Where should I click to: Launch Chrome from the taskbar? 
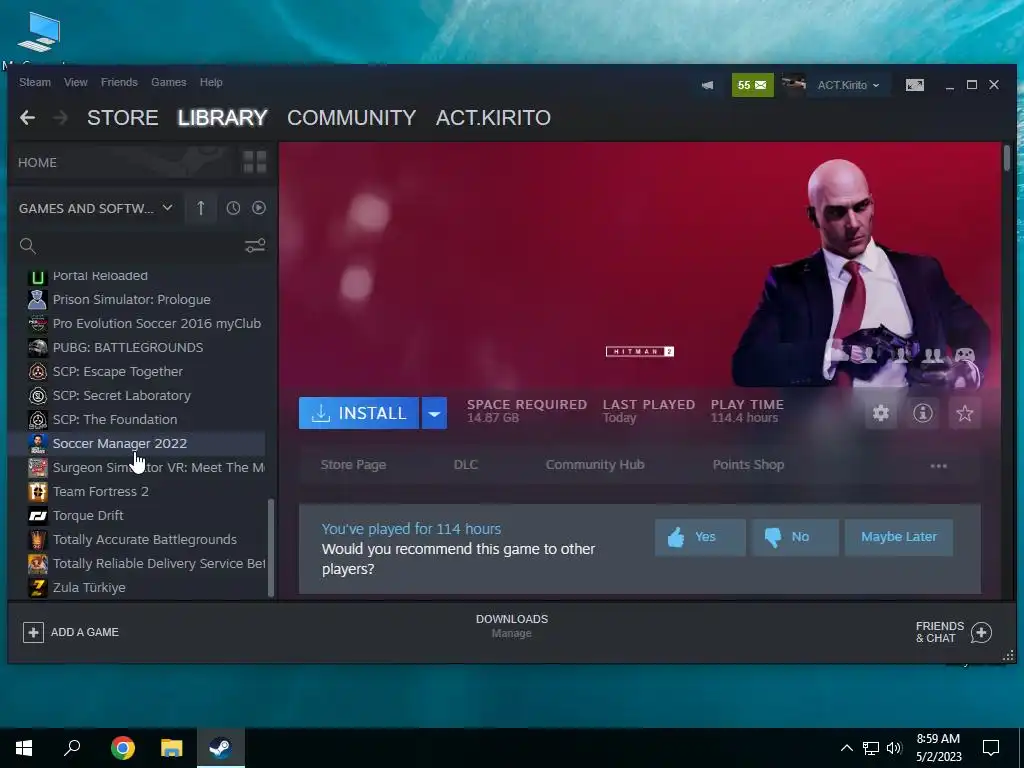pos(122,748)
